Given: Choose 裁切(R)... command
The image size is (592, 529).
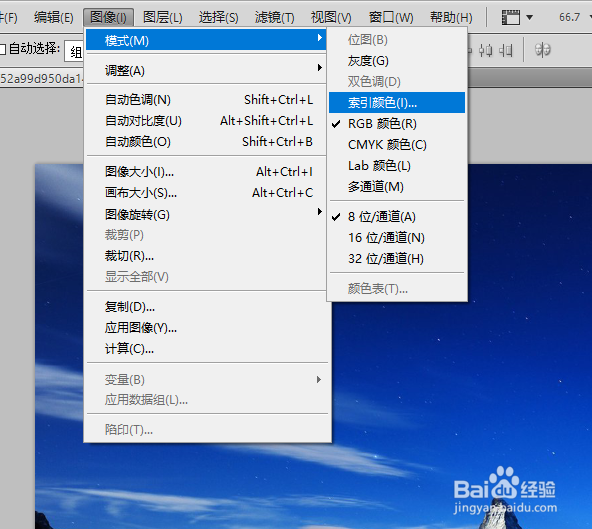Looking at the screenshot, I should click(206, 256).
